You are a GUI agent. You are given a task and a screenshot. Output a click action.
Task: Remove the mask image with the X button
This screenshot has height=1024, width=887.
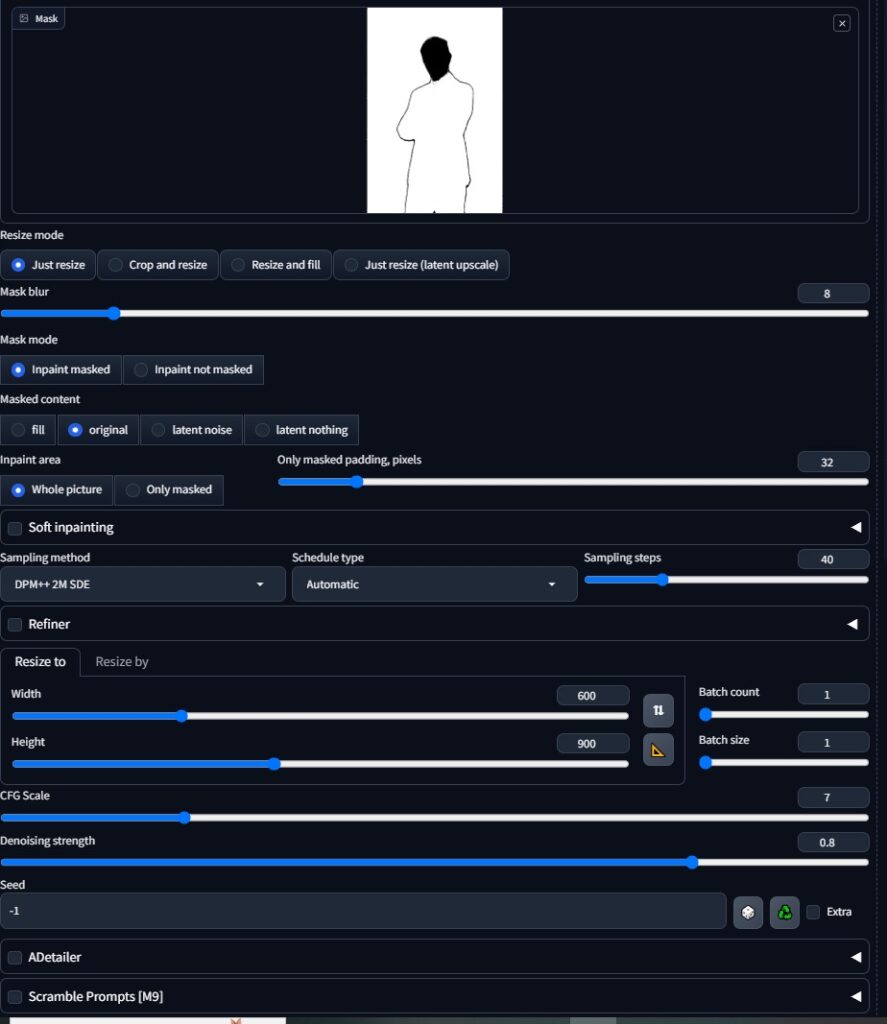pyautogui.click(x=841, y=24)
